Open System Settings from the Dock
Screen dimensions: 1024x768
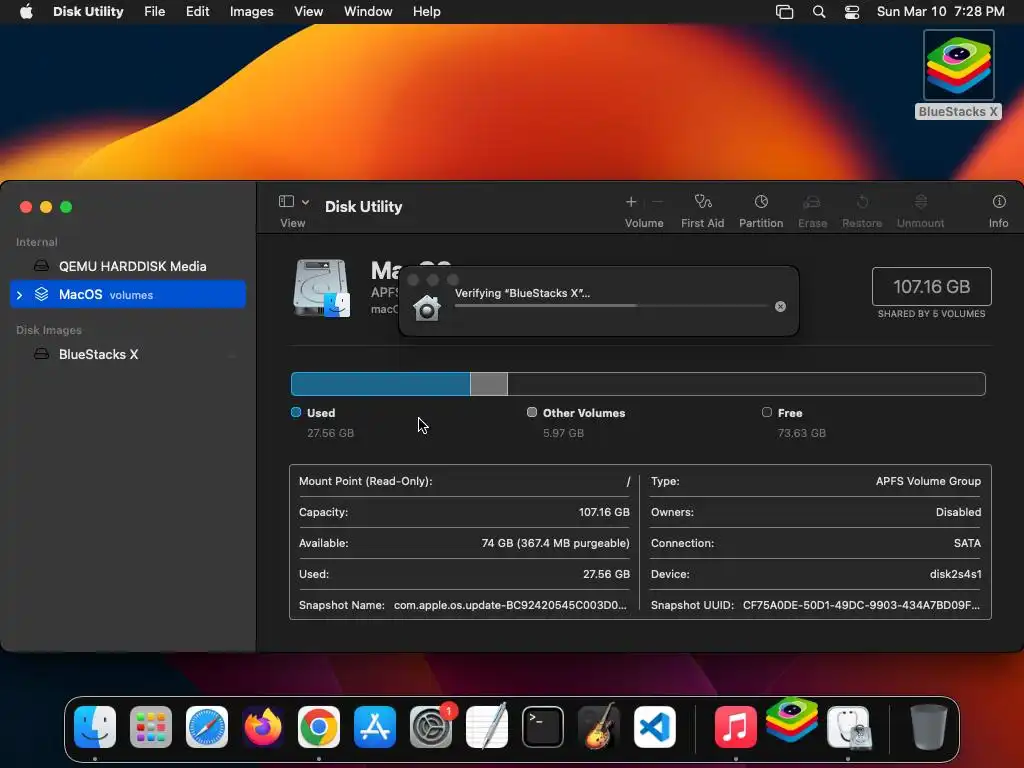(431, 727)
